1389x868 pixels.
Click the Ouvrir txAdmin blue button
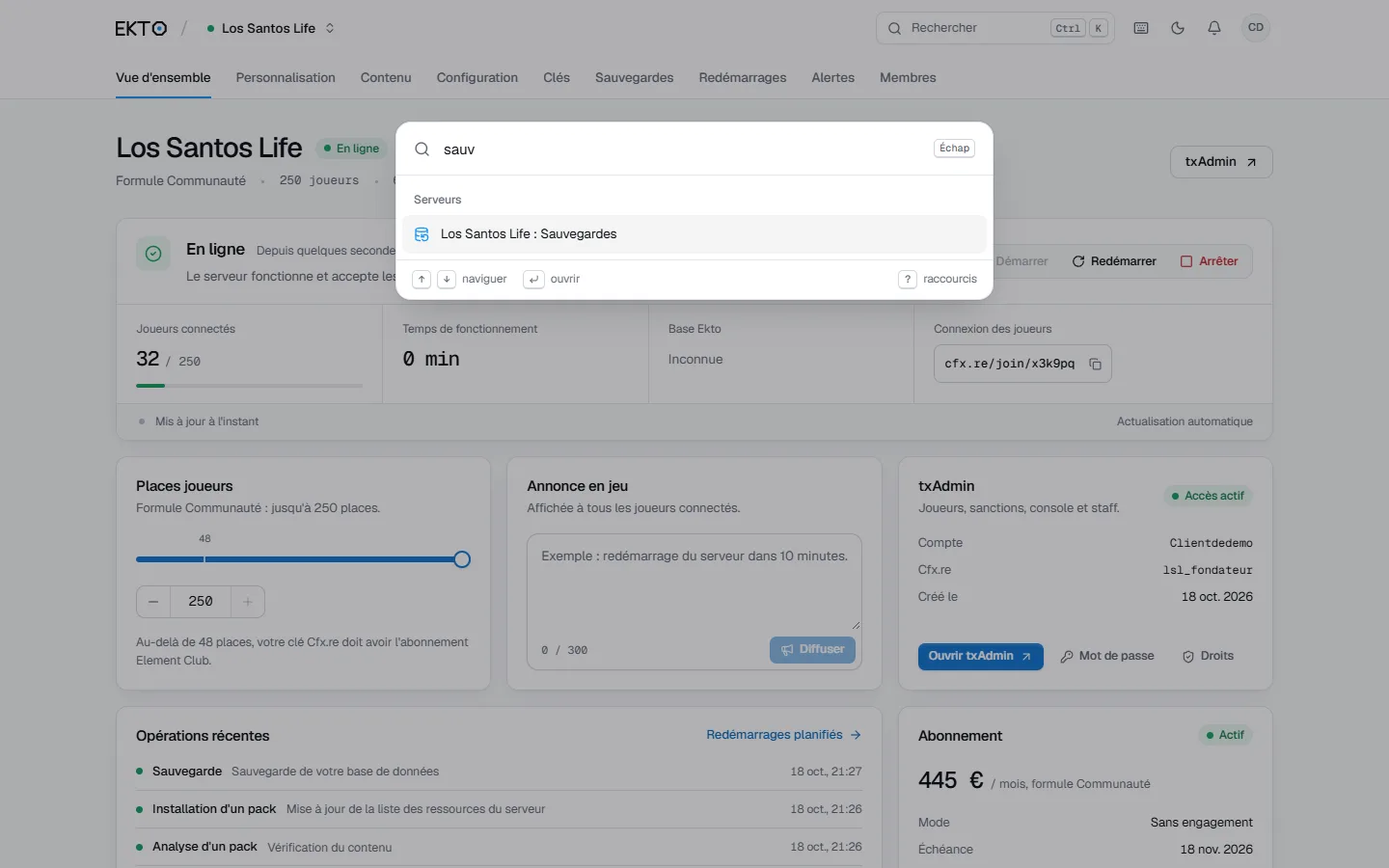(x=980, y=656)
